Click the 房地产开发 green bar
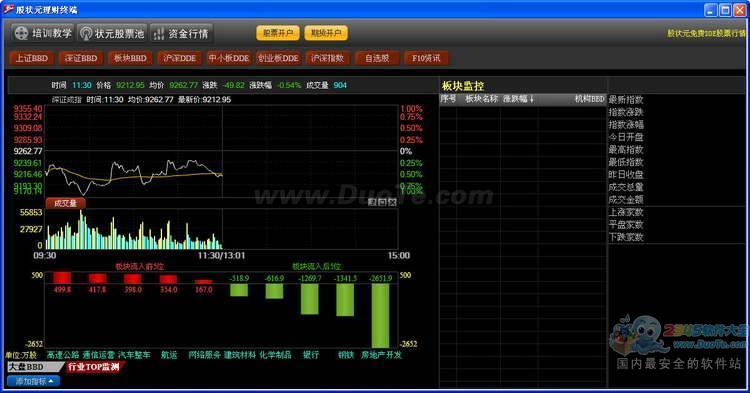 (x=380, y=316)
